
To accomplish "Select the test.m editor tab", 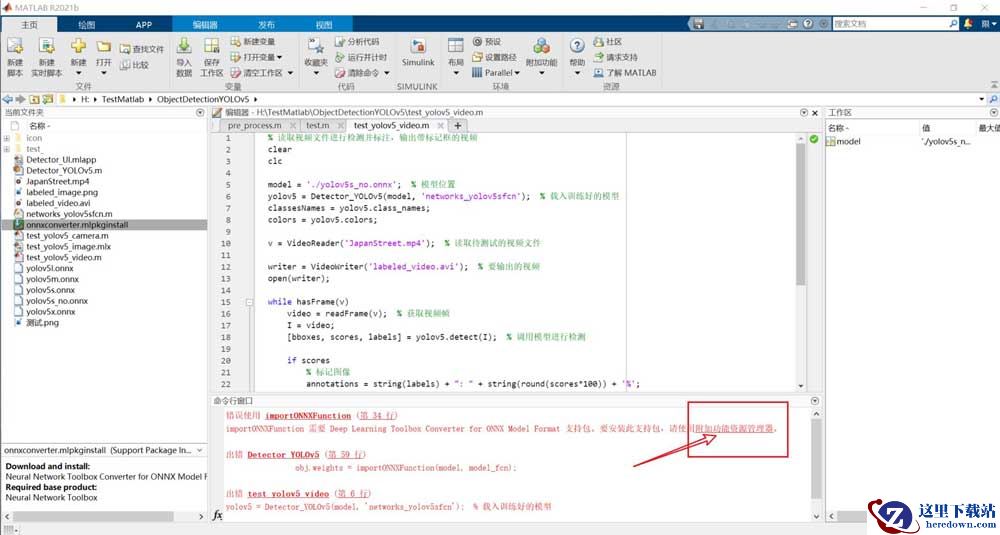I will (x=317, y=125).
